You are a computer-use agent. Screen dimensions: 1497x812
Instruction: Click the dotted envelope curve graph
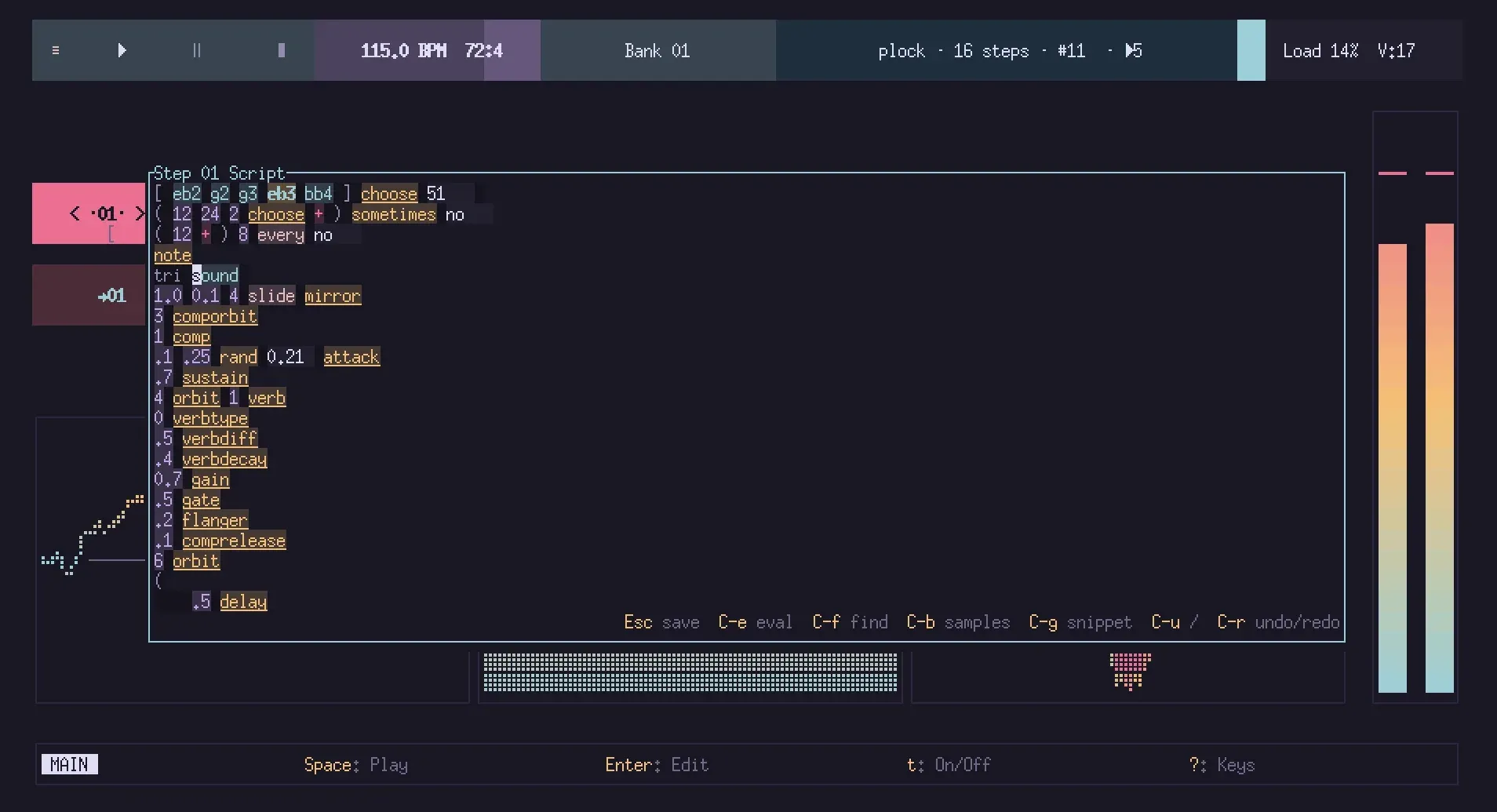[x=93, y=535]
